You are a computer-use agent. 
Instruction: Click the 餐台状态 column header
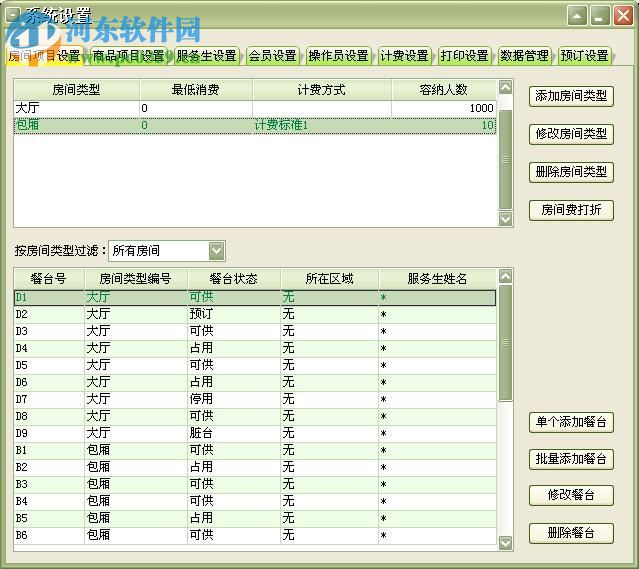(234, 279)
